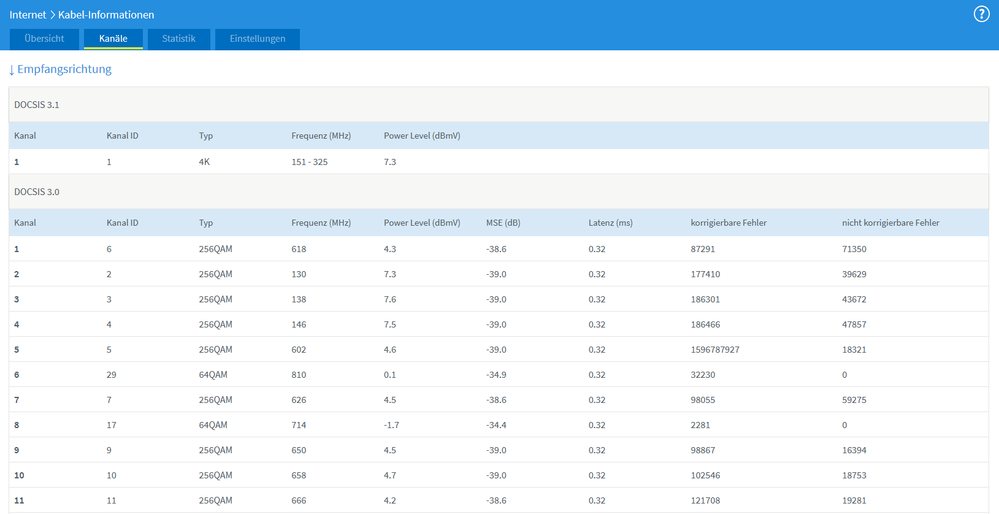The width and height of the screenshot is (999, 514).
Task: Click the help question mark icon
Action: [x=981, y=14]
